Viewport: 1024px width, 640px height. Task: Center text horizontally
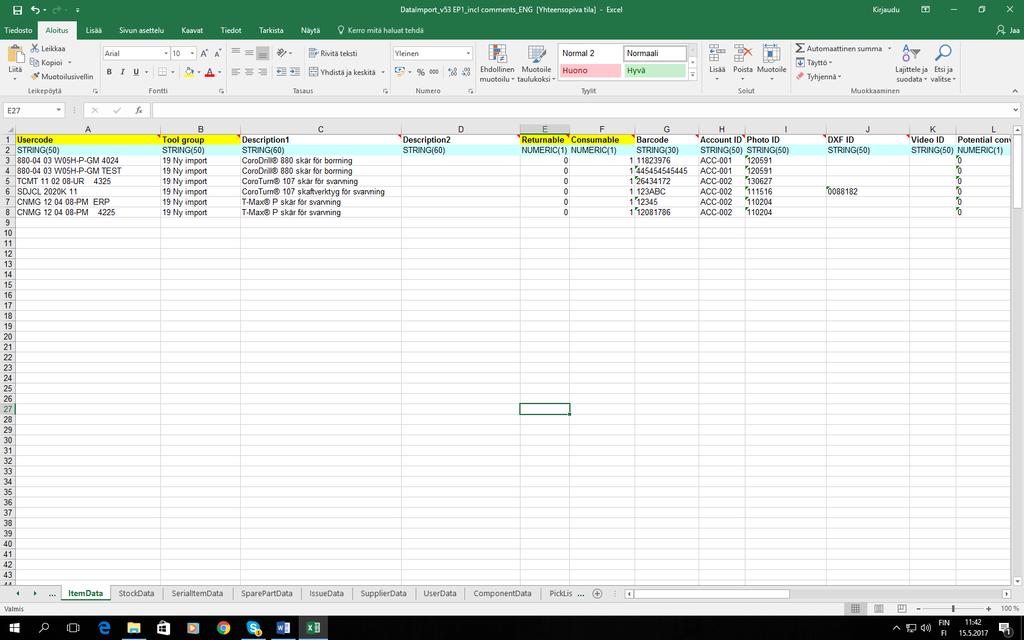click(x=249, y=72)
